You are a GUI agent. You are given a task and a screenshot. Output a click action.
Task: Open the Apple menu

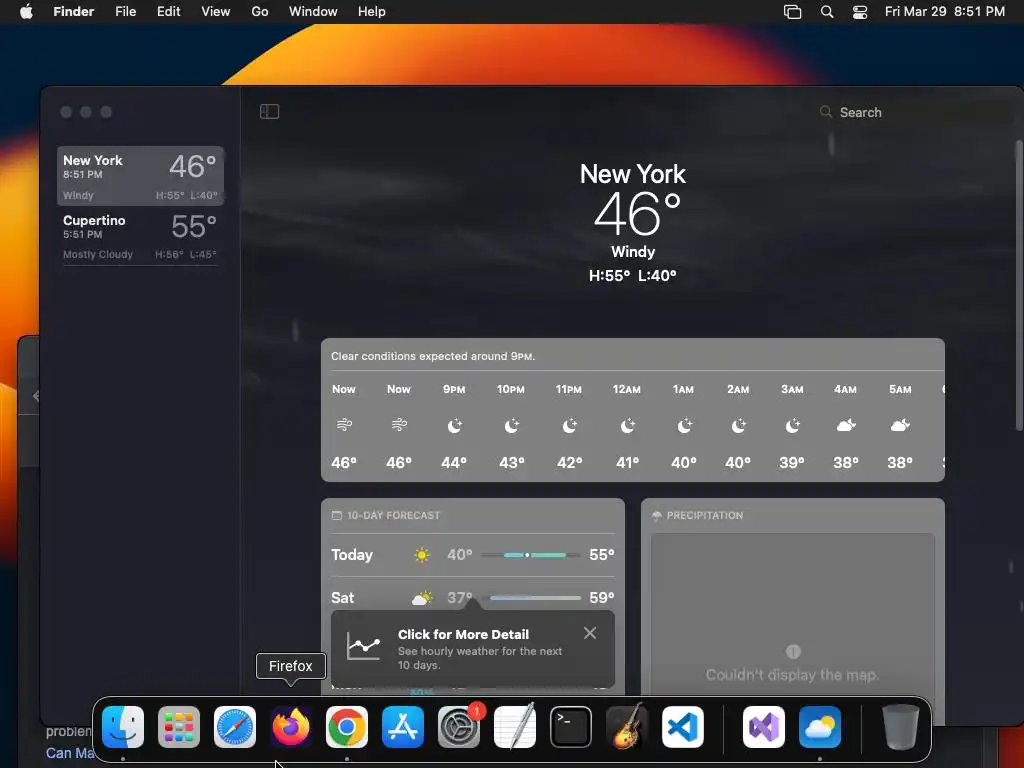point(26,12)
